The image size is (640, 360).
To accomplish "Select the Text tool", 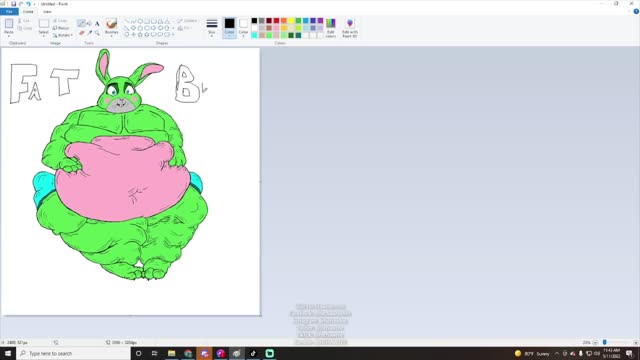I will (x=97, y=24).
